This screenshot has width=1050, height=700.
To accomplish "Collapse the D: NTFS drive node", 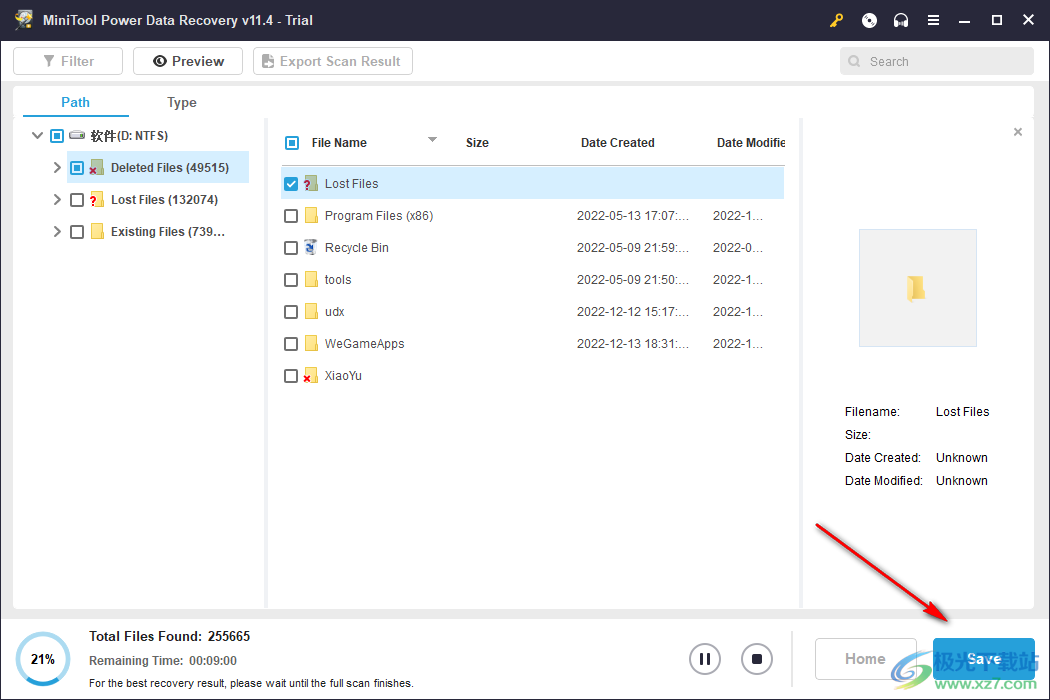I will 38,135.
